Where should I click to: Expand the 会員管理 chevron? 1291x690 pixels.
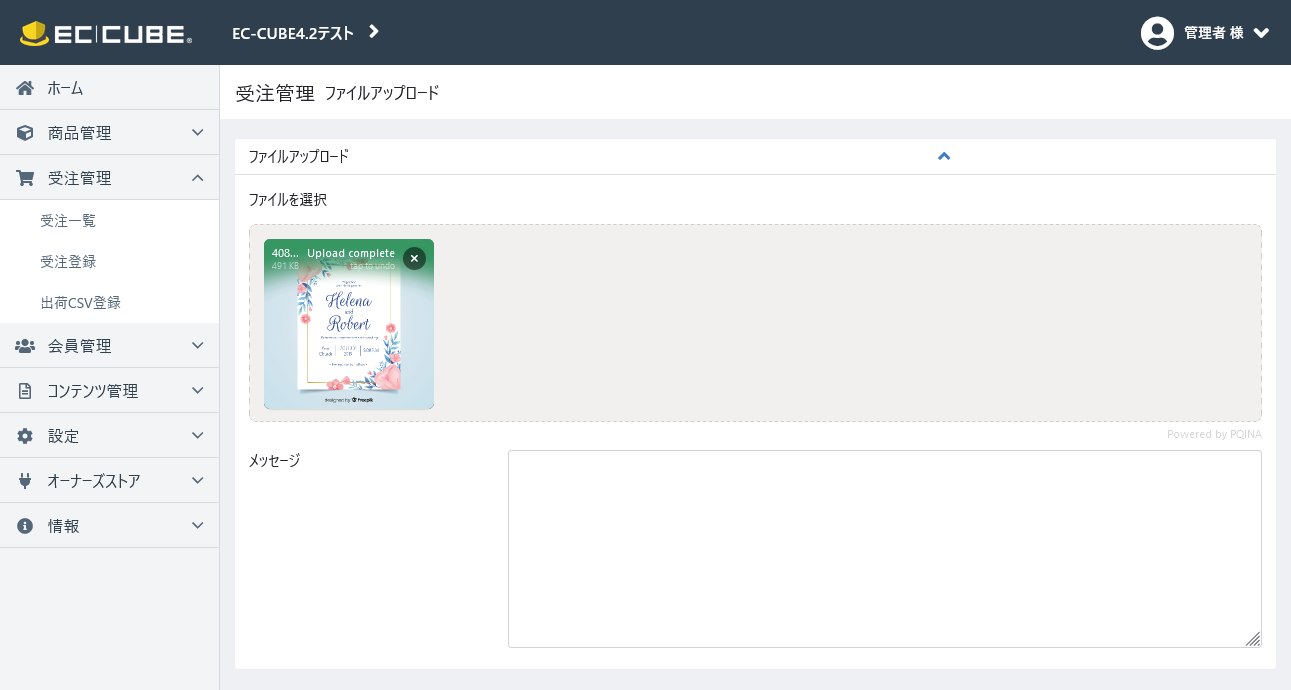pyautogui.click(x=198, y=346)
